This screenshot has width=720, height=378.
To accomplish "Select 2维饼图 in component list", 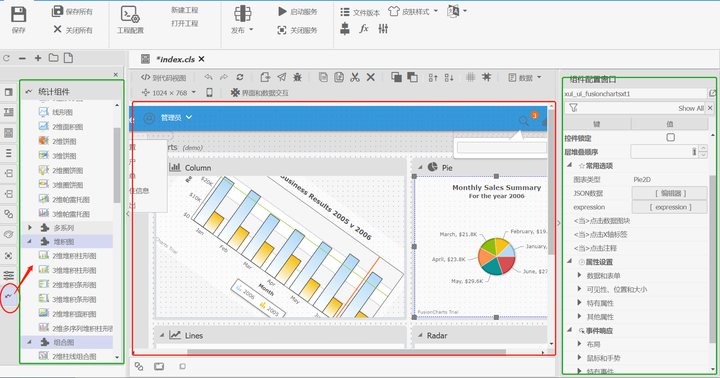I will [x=64, y=141].
